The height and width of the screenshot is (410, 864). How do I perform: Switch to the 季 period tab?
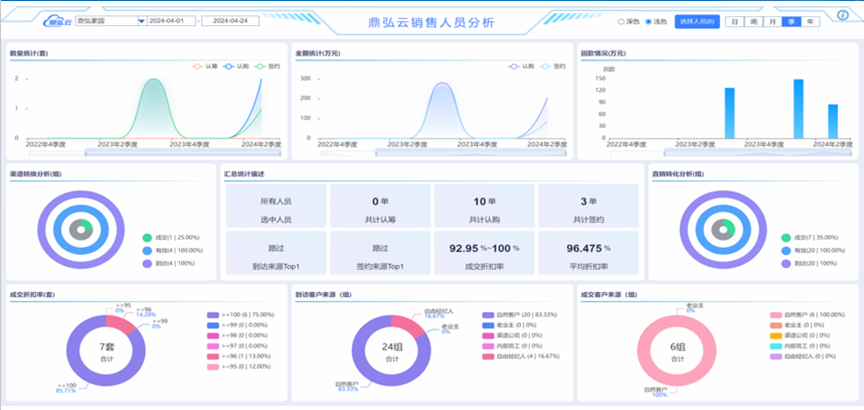(x=791, y=21)
